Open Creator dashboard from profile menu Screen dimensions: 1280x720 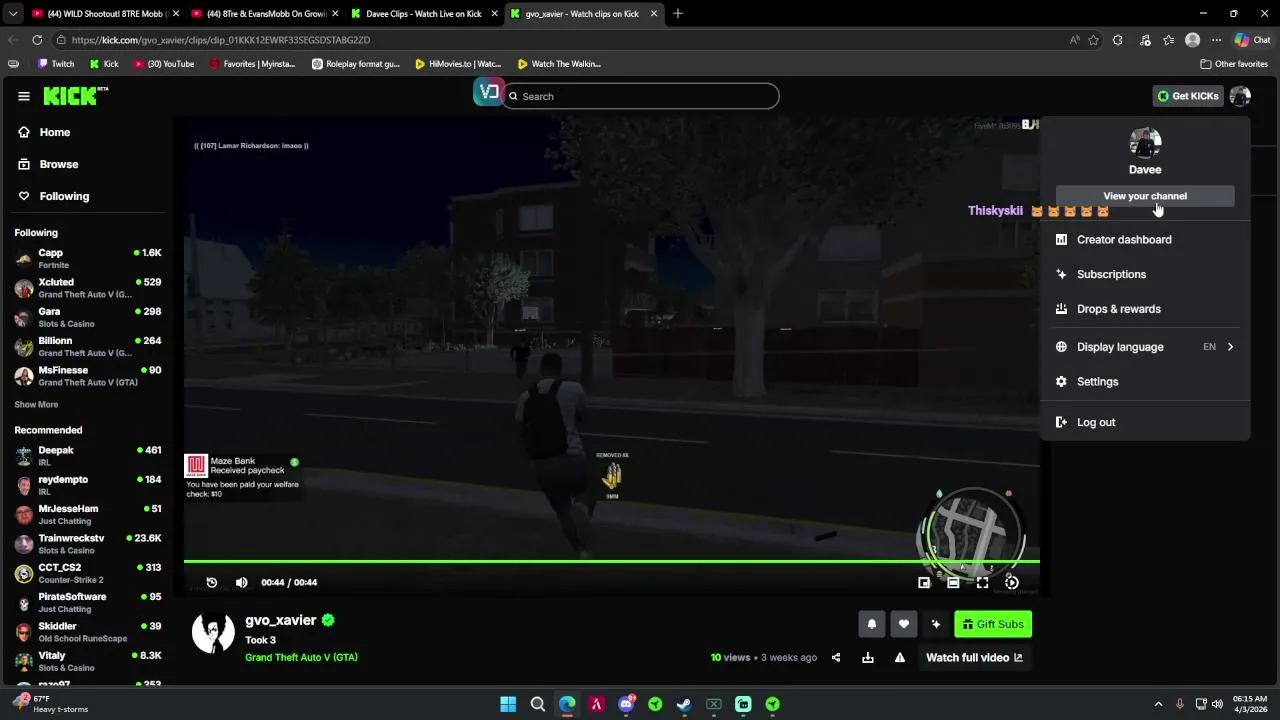(1145, 240)
